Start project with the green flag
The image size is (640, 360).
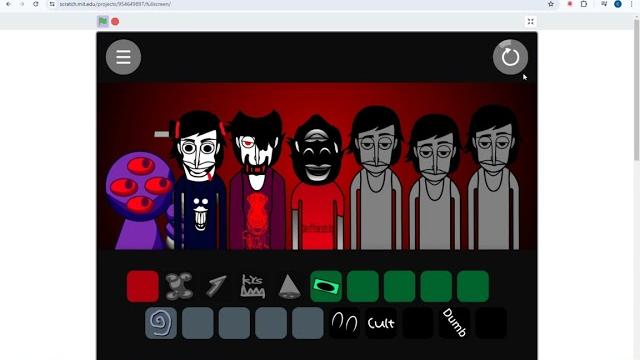[103, 21]
